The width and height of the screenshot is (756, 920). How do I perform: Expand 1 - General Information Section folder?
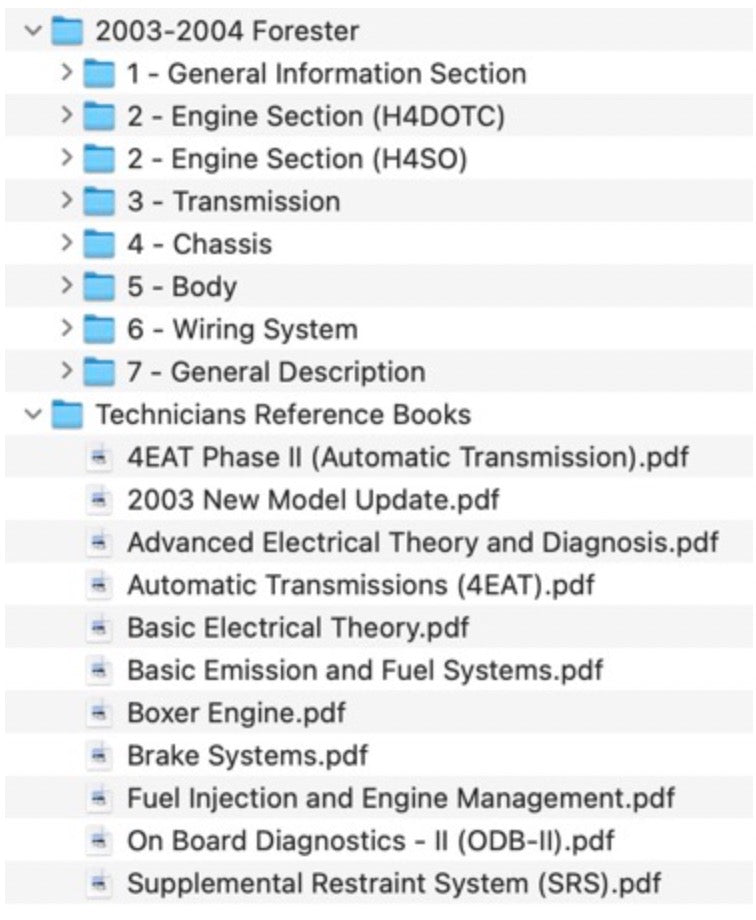coord(67,73)
